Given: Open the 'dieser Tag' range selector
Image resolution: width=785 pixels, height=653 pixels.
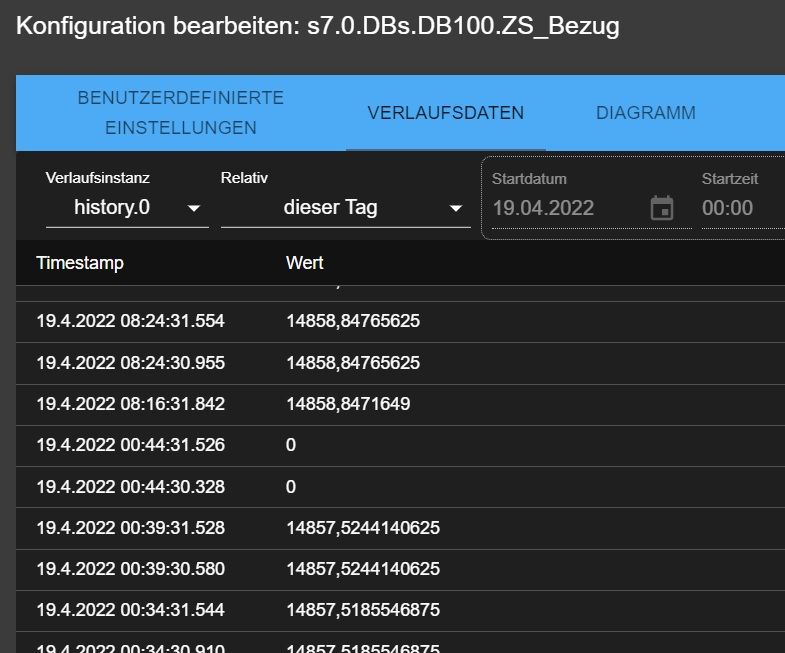Looking at the screenshot, I should (345, 207).
